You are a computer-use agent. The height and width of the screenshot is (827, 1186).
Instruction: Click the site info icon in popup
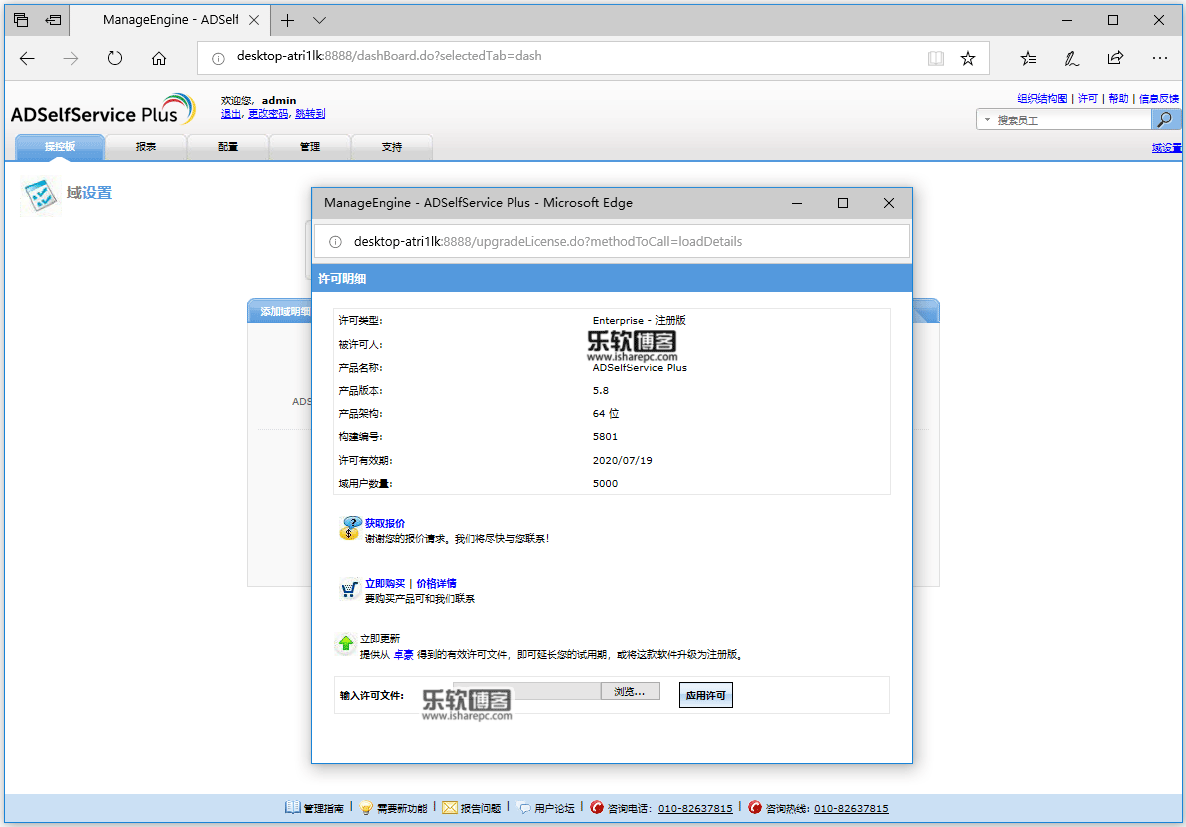pyautogui.click(x=334, y=241)
